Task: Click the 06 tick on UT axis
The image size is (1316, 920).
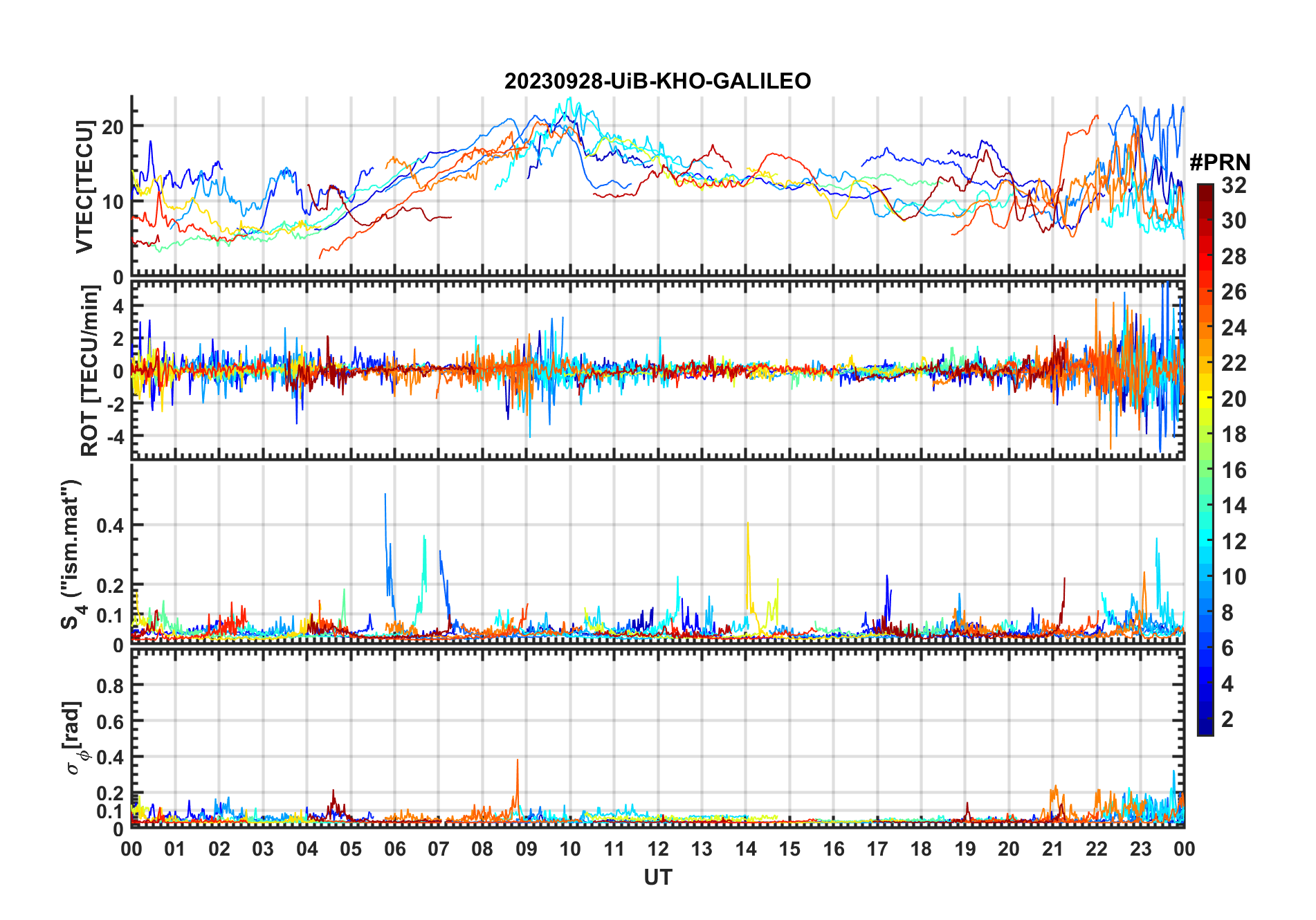Action: pyautogui.click(x=394, y=849)
